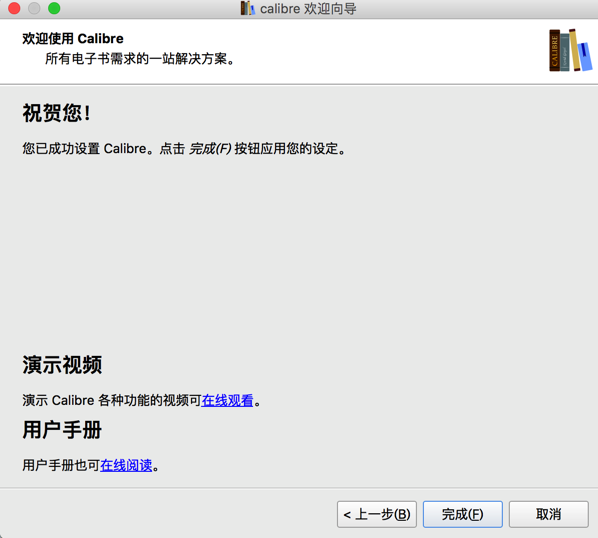Open the 在线观看 demo video link
Screen dimensions: 598x538
pos(227,400)
